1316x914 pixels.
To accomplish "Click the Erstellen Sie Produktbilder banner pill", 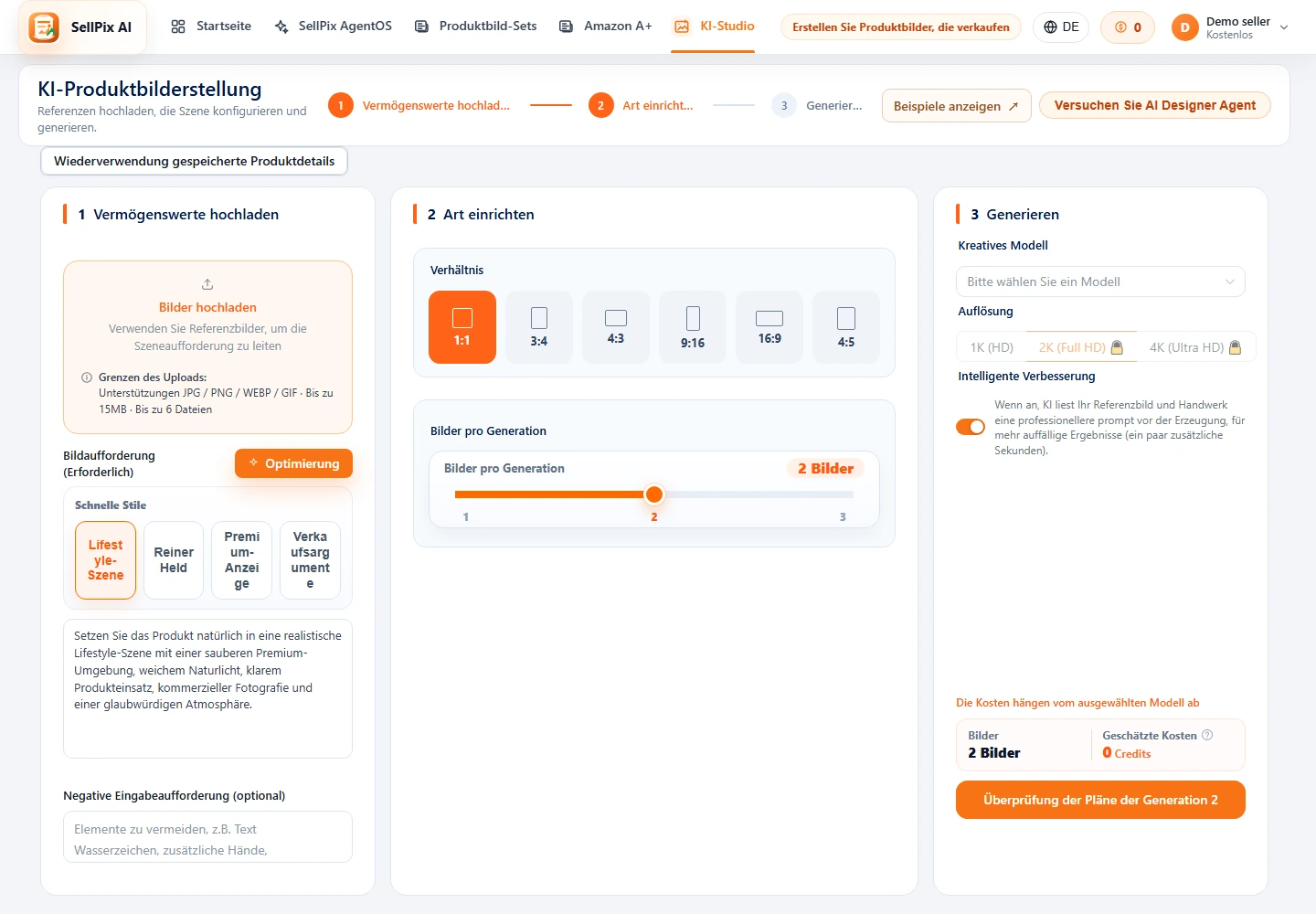I will click(x=901, y=27).
